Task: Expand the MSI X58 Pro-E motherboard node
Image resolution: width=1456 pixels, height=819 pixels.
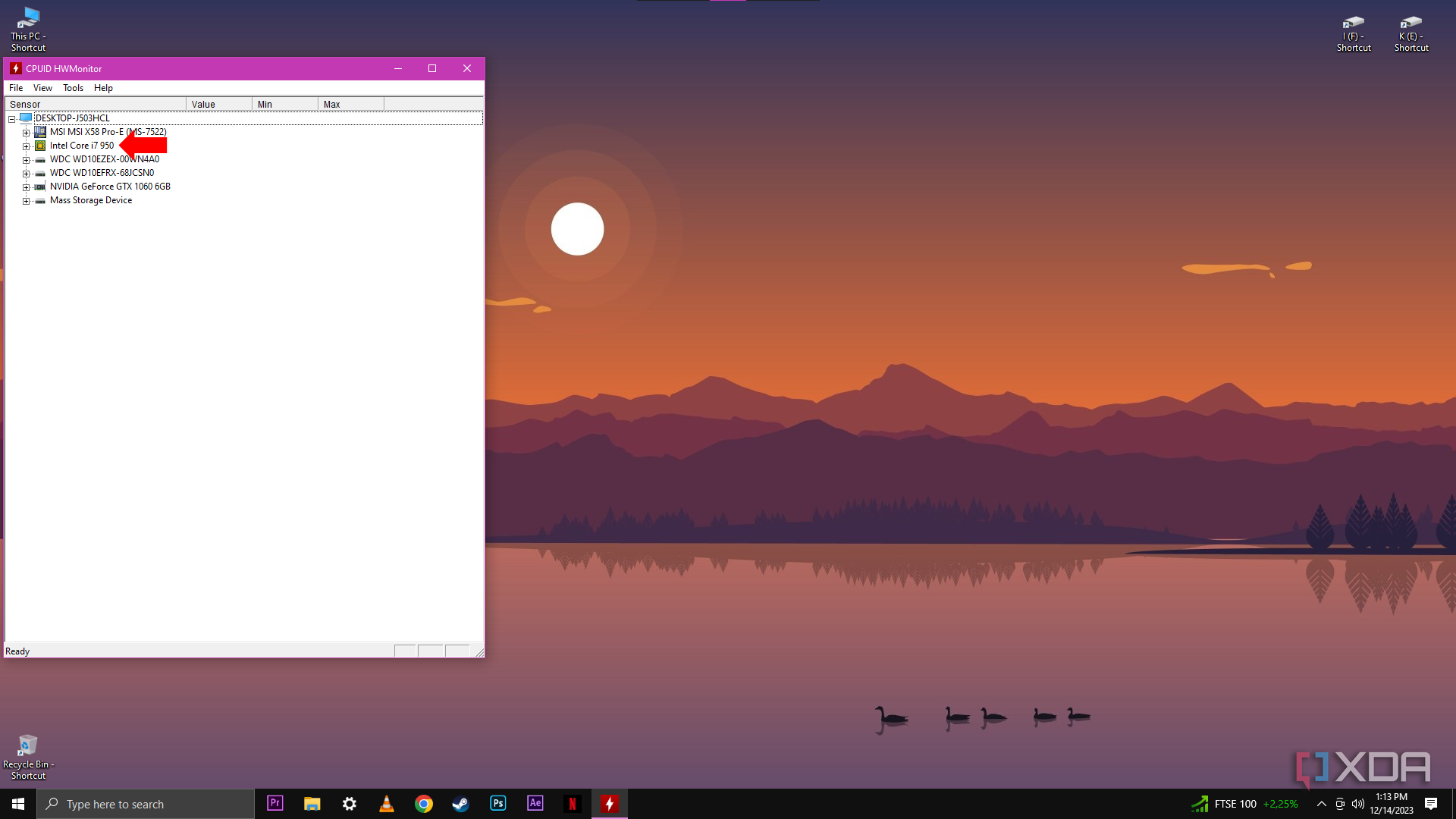Action: coord(26,133)
